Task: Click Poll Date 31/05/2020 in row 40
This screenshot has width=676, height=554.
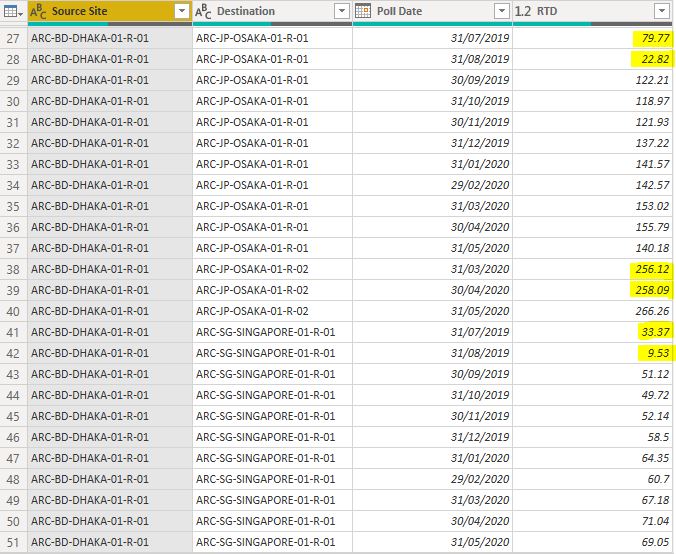Action: point(480,311)
